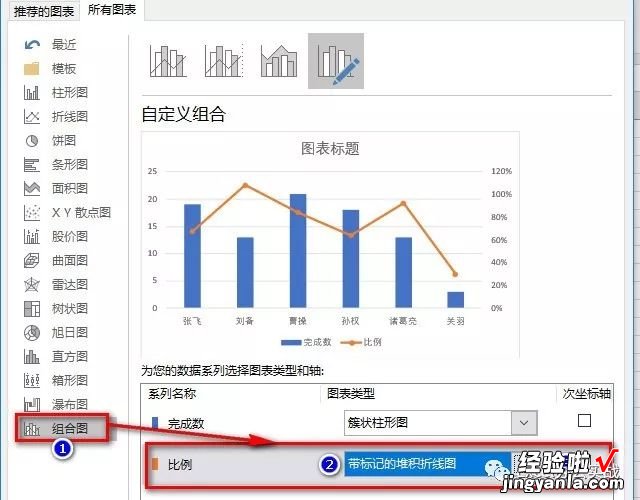Image resolution: width=640 pixels, height=500 pixels.
Task: Choose the 雷达图 radar chart type
Action: (x=56, y=284)
